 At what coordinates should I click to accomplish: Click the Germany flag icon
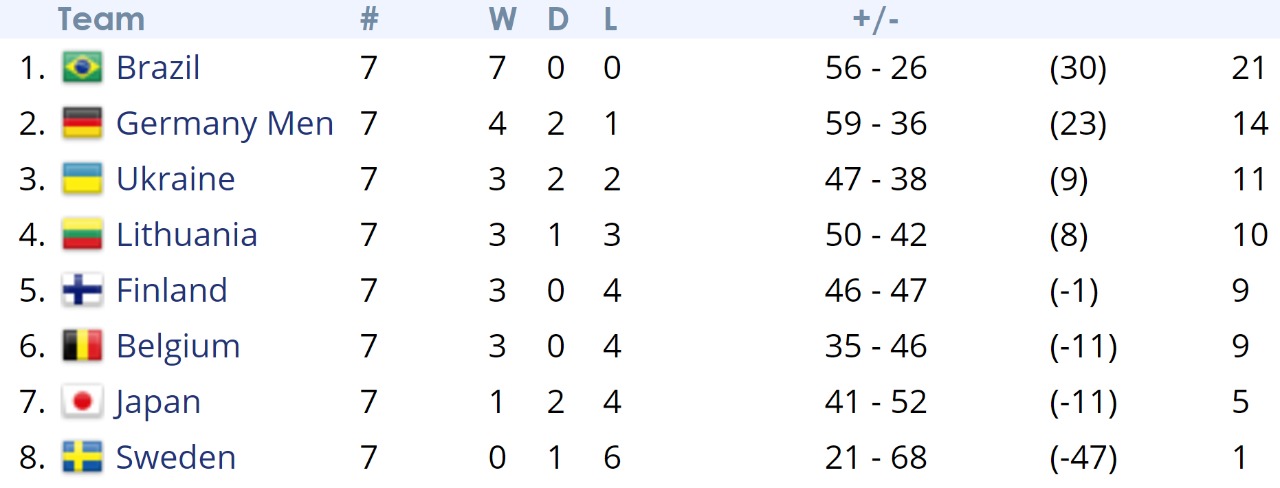point(82,124)
